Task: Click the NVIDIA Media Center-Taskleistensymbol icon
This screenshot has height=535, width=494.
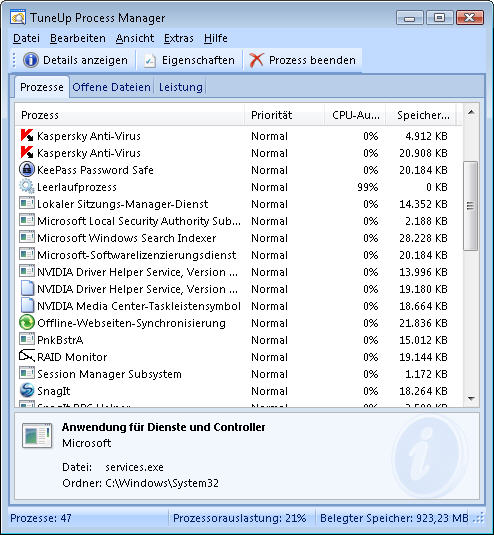Action: [x=27, y=305]
